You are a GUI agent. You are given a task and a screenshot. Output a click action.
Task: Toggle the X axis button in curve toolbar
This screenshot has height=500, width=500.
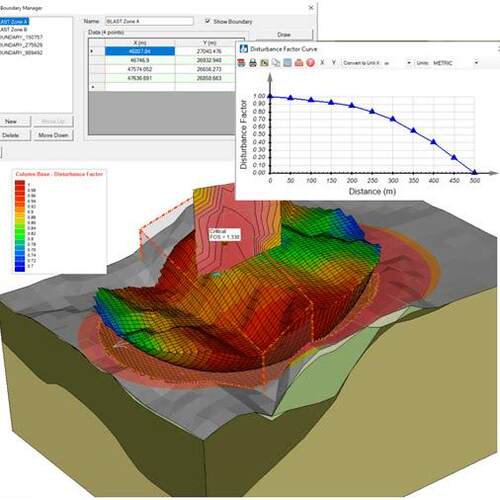pyautogui.click(x=322, y=62)
